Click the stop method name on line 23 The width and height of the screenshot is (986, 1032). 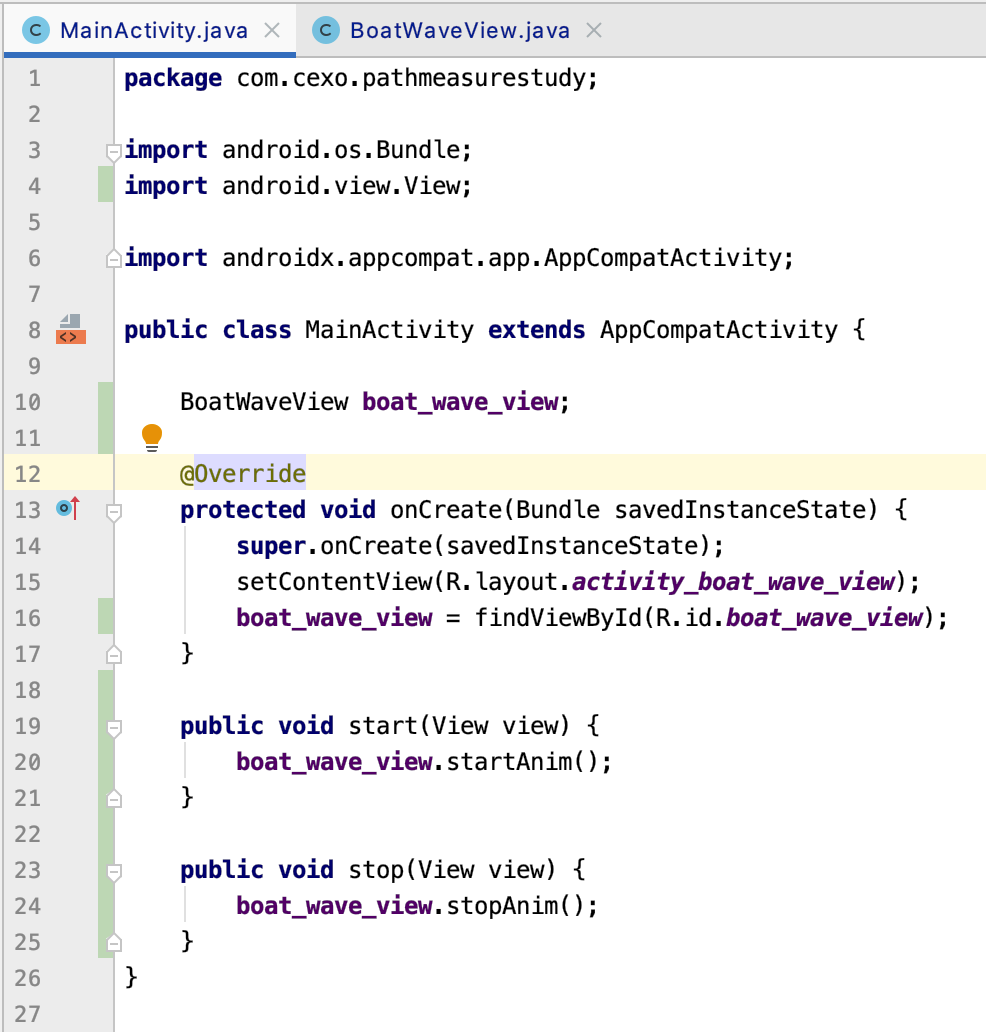[376, 870]
